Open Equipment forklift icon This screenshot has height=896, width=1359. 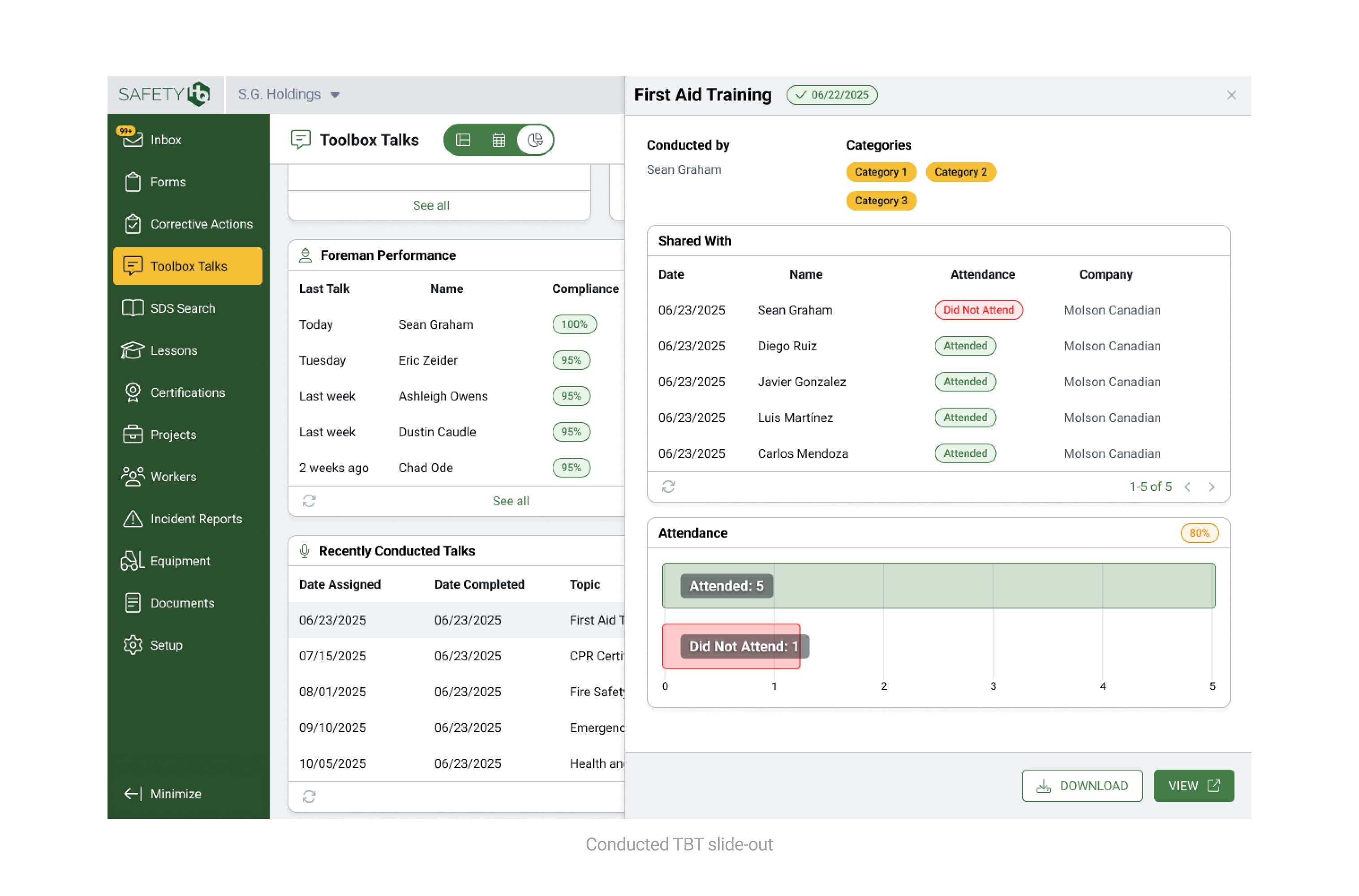point(133,560)
